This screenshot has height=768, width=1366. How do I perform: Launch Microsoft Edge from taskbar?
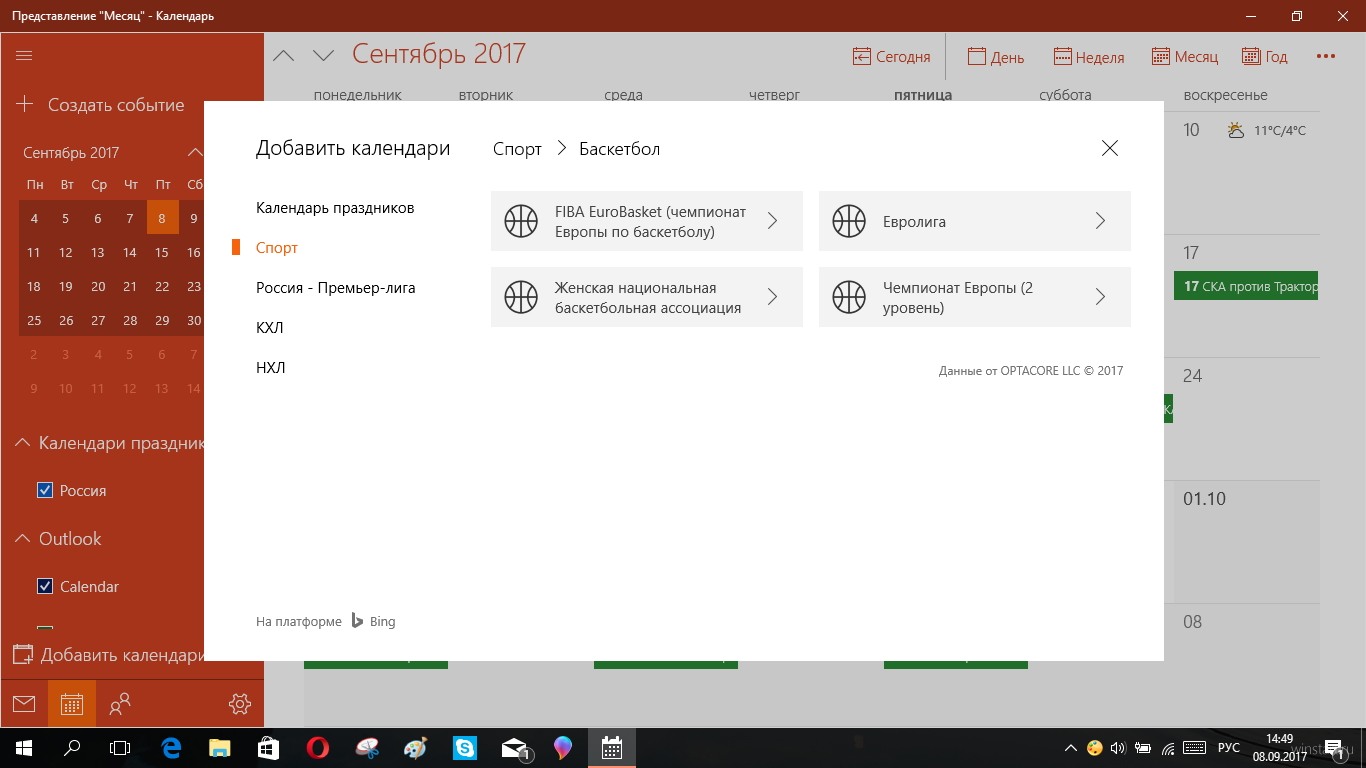pyautogui.click(x=171, y=748)
